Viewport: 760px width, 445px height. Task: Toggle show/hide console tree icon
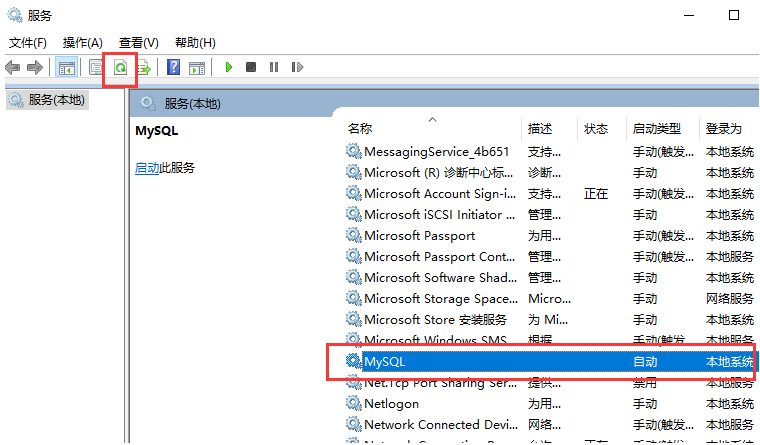click(66, 67)
